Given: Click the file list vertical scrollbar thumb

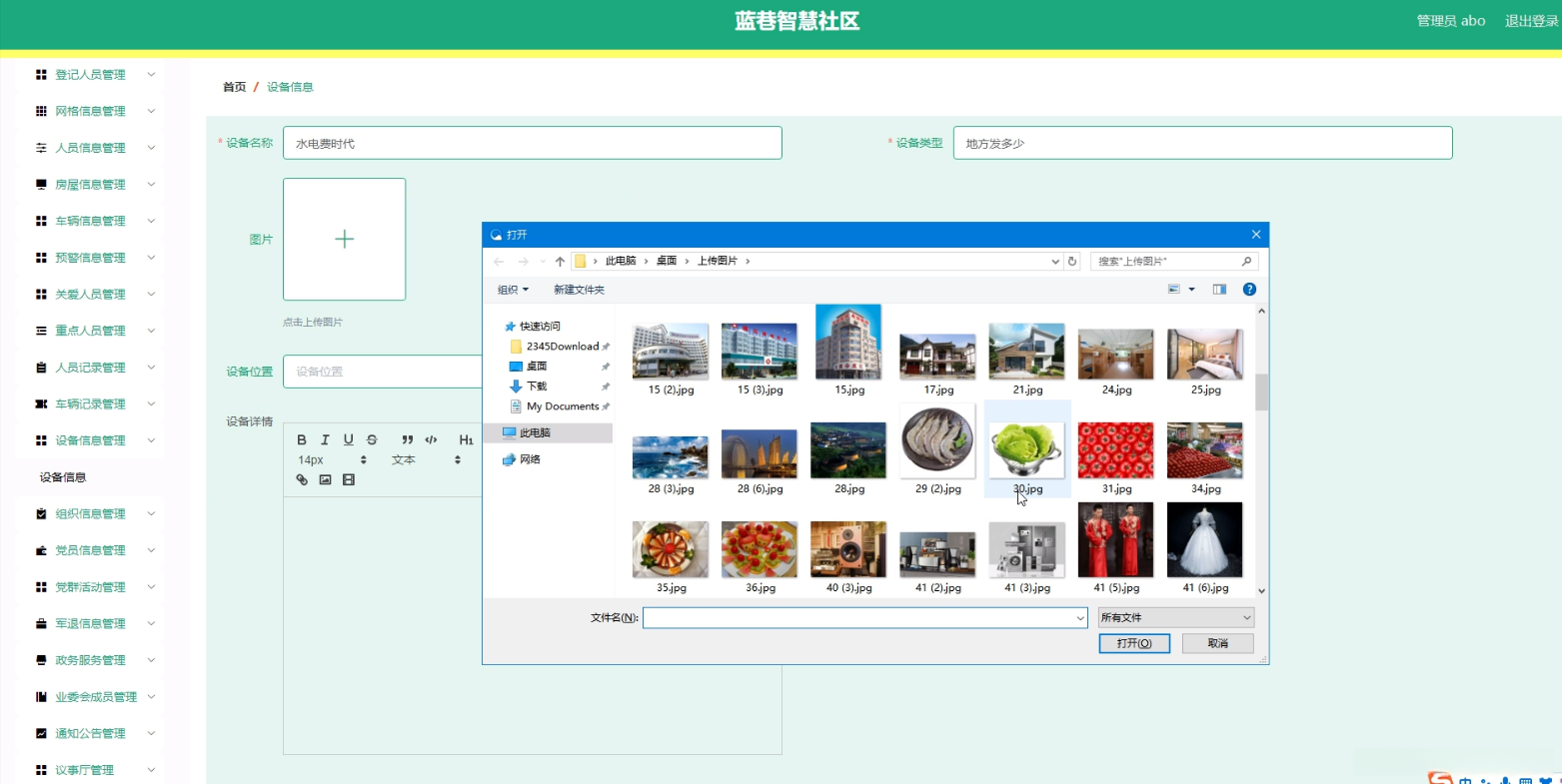Looking at the screenshot, I should (x=1261, y=392).
